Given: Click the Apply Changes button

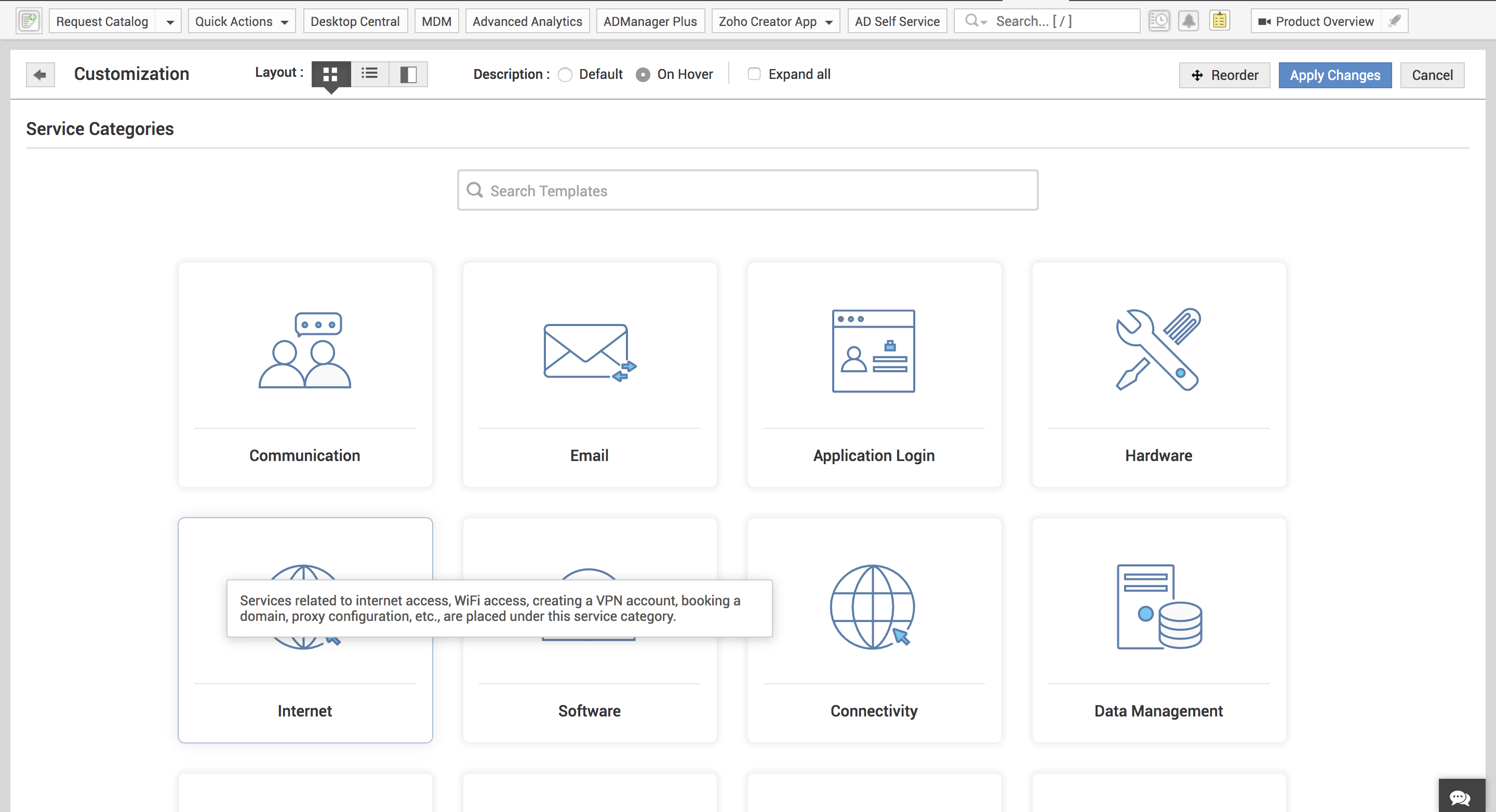Looking at the screenshot, I should point(1334,75).
